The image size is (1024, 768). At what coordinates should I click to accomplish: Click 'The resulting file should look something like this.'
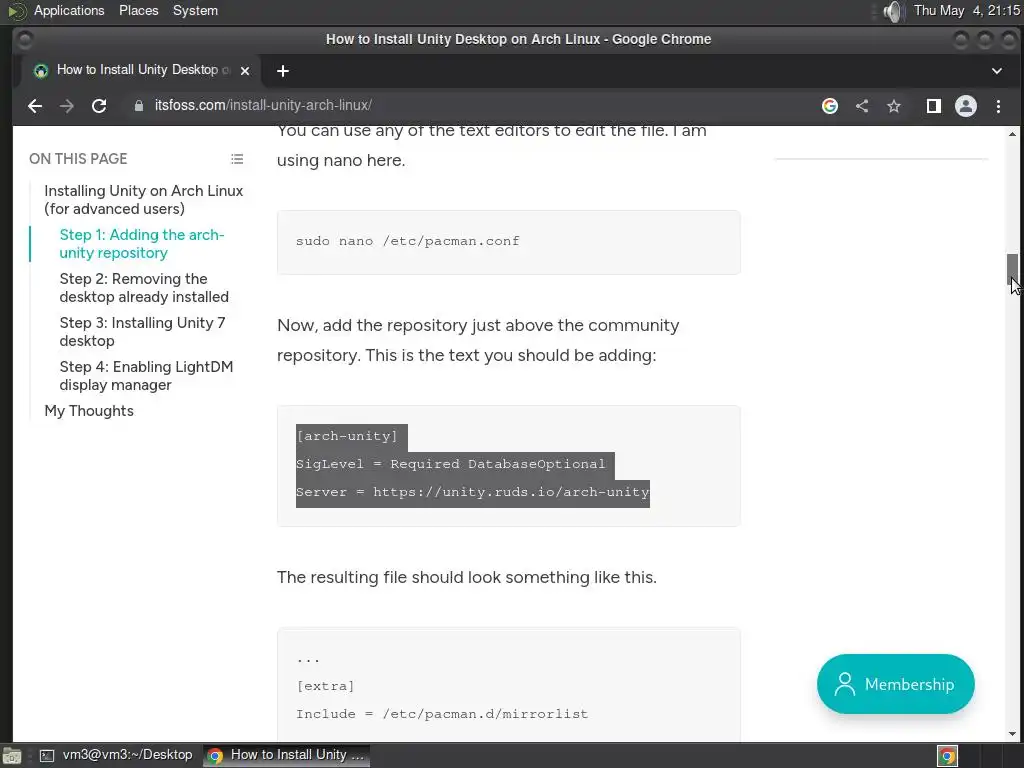pos(467,577)
